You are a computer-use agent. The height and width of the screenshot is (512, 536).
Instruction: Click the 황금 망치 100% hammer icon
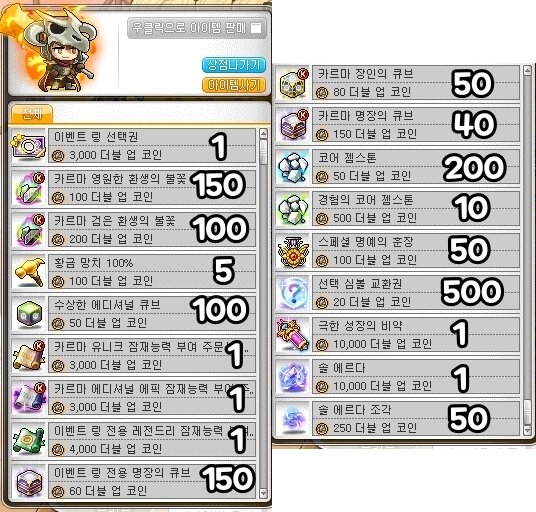(x=28, y=272)
